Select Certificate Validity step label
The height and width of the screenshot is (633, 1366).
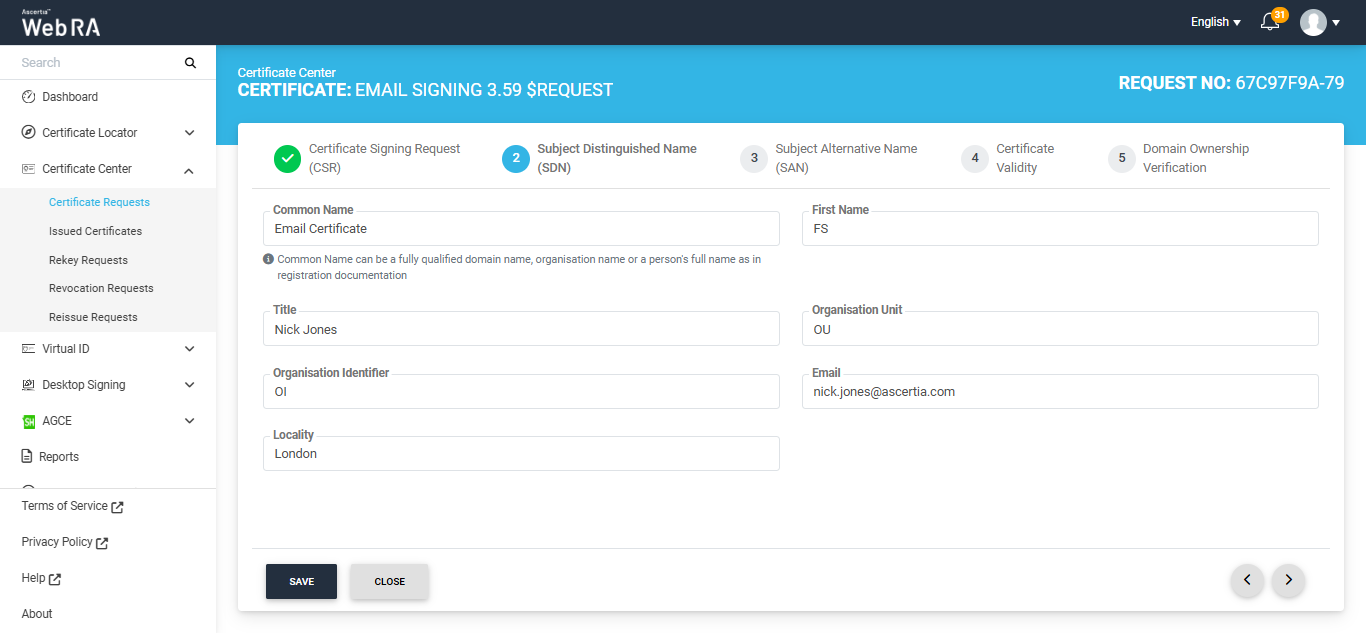coord(1025,158)
